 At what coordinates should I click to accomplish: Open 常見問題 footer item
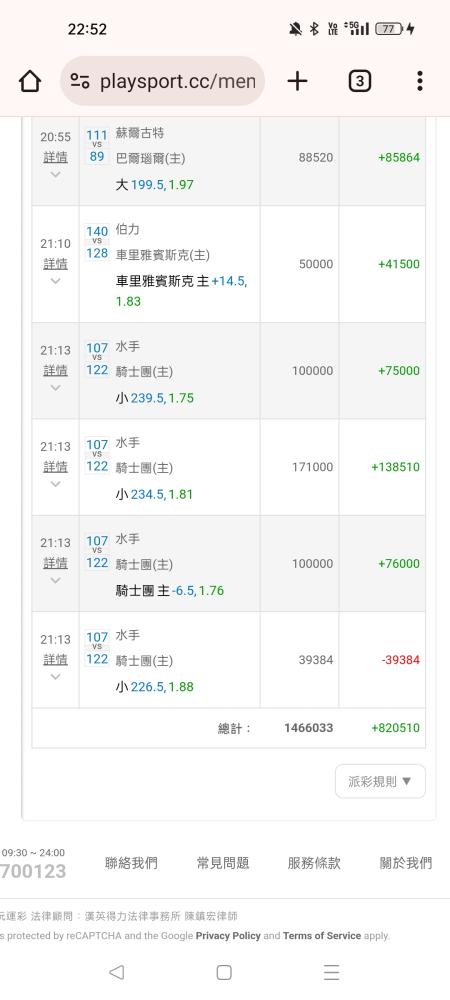pos(222,863)
